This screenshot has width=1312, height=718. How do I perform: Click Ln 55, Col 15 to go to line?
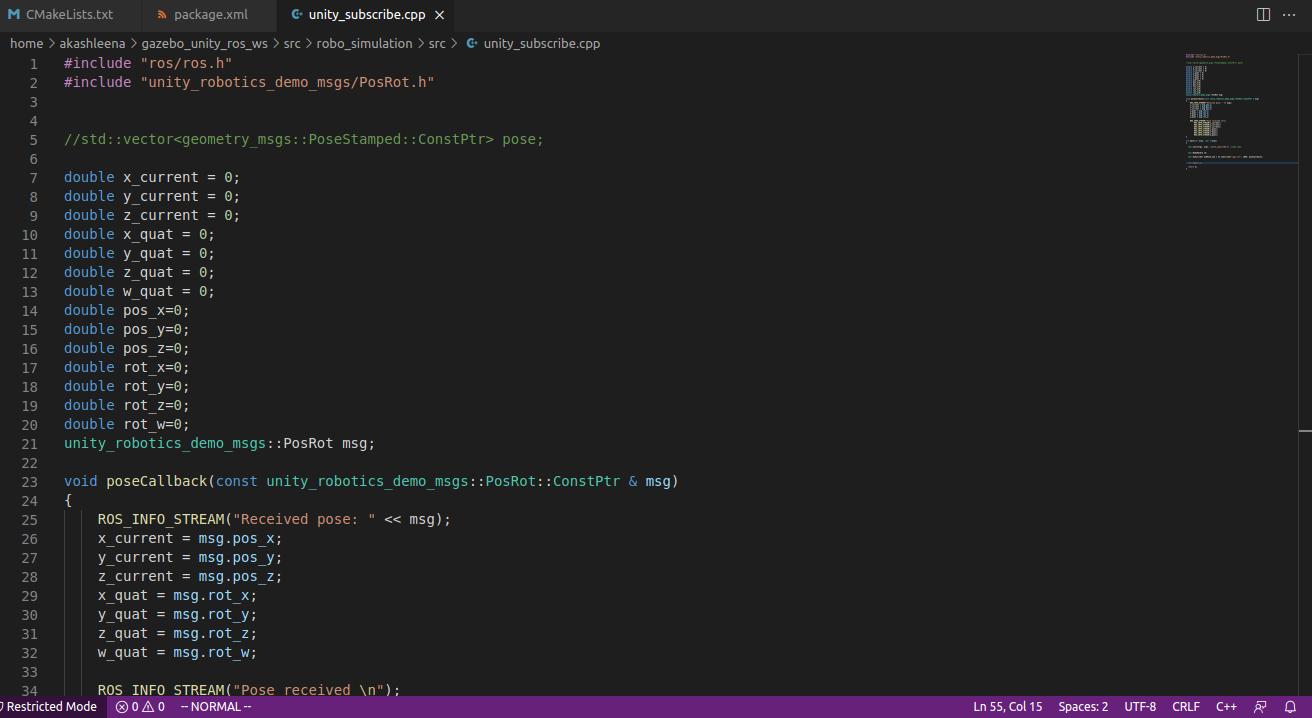coord(1008,706)
